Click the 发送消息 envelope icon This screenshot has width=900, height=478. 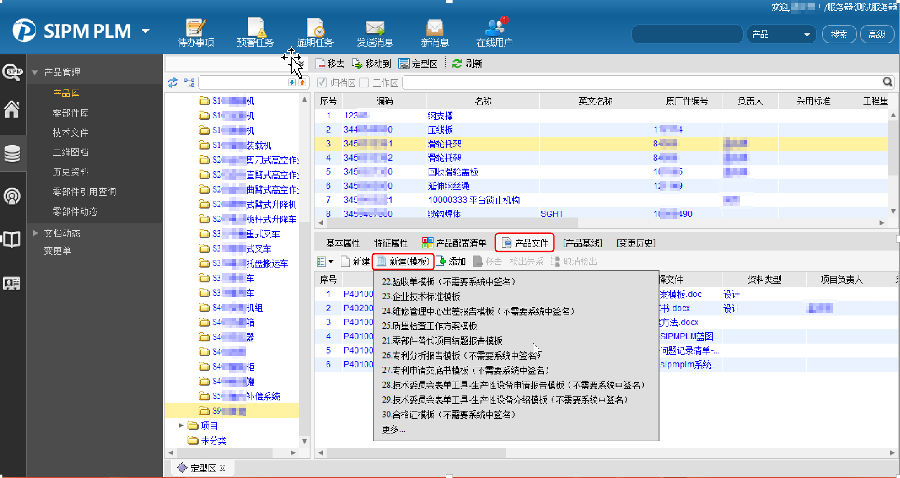point(375,28)
